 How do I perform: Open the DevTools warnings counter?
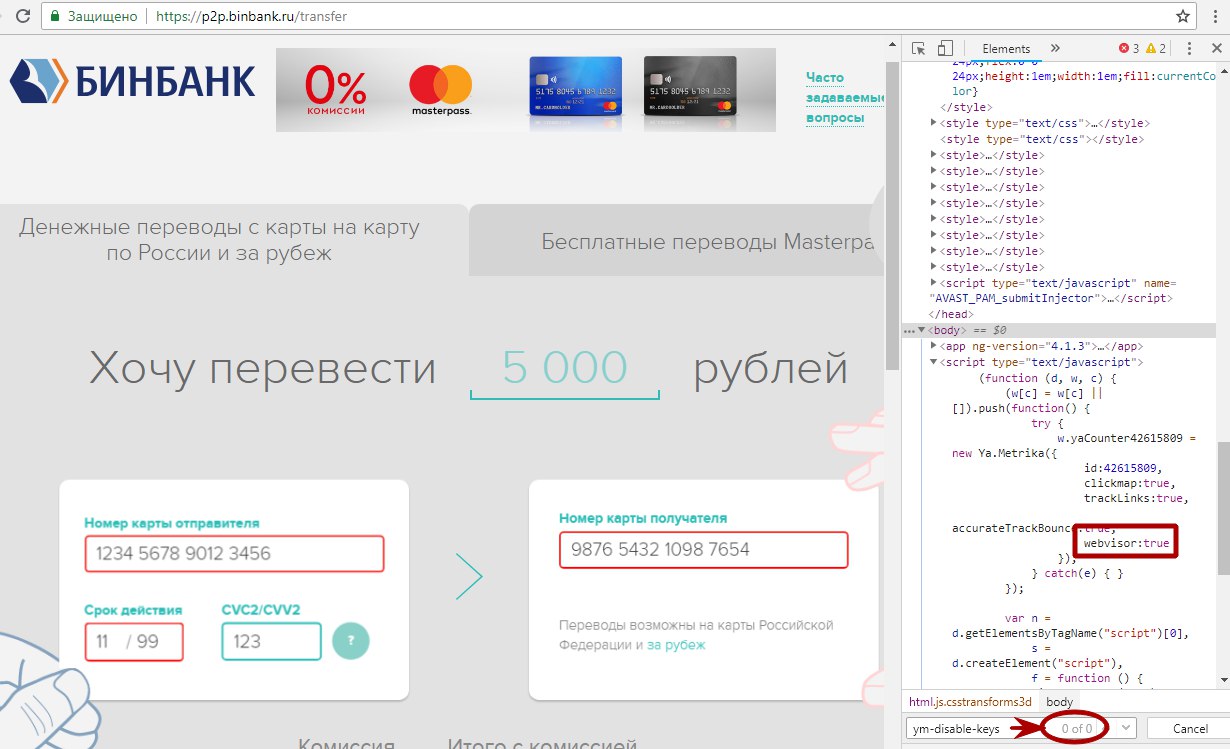pyautogui.click(x=1156, y=48)
